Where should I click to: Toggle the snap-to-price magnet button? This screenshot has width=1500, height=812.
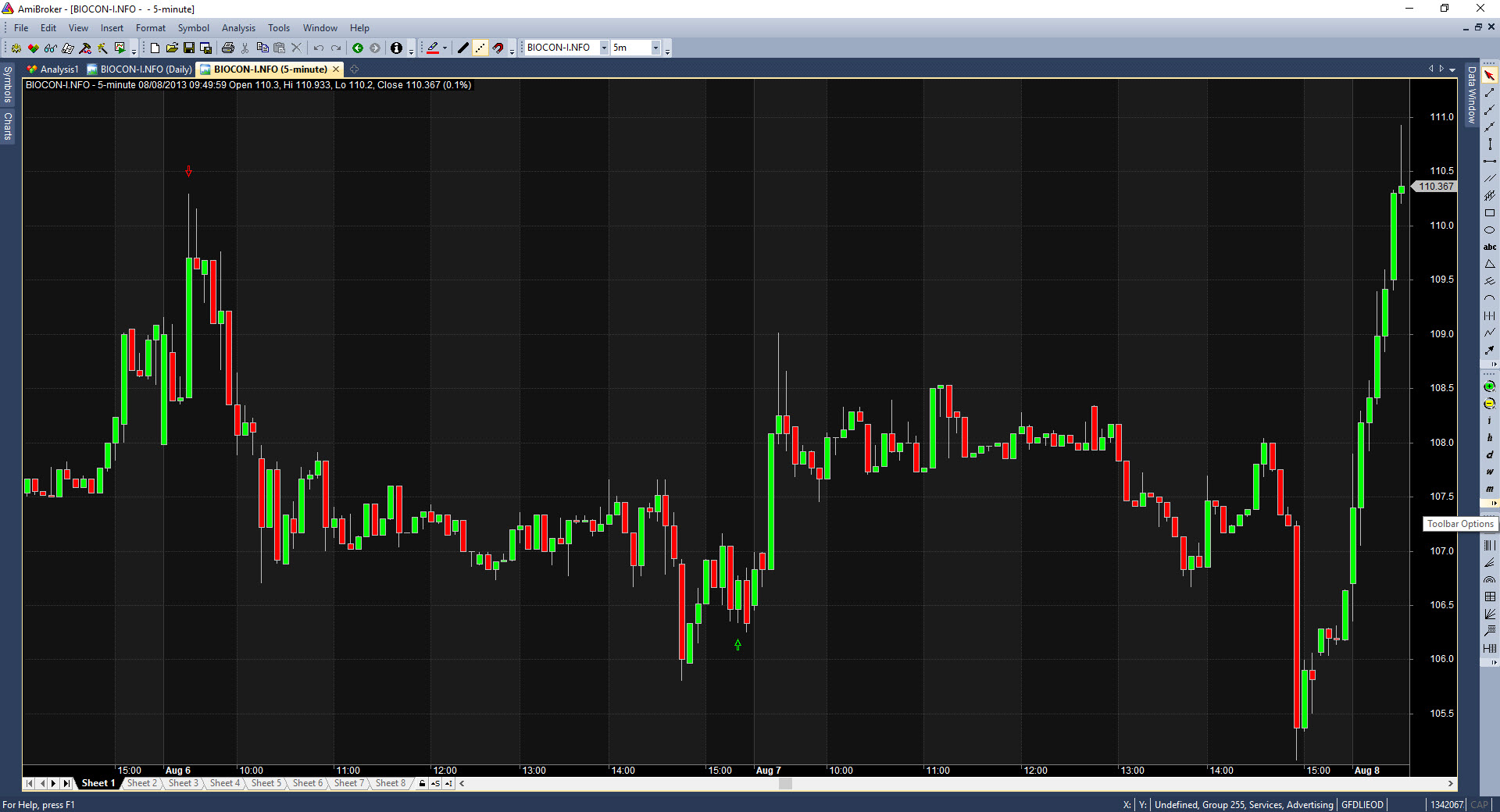(x=498, y=48)
